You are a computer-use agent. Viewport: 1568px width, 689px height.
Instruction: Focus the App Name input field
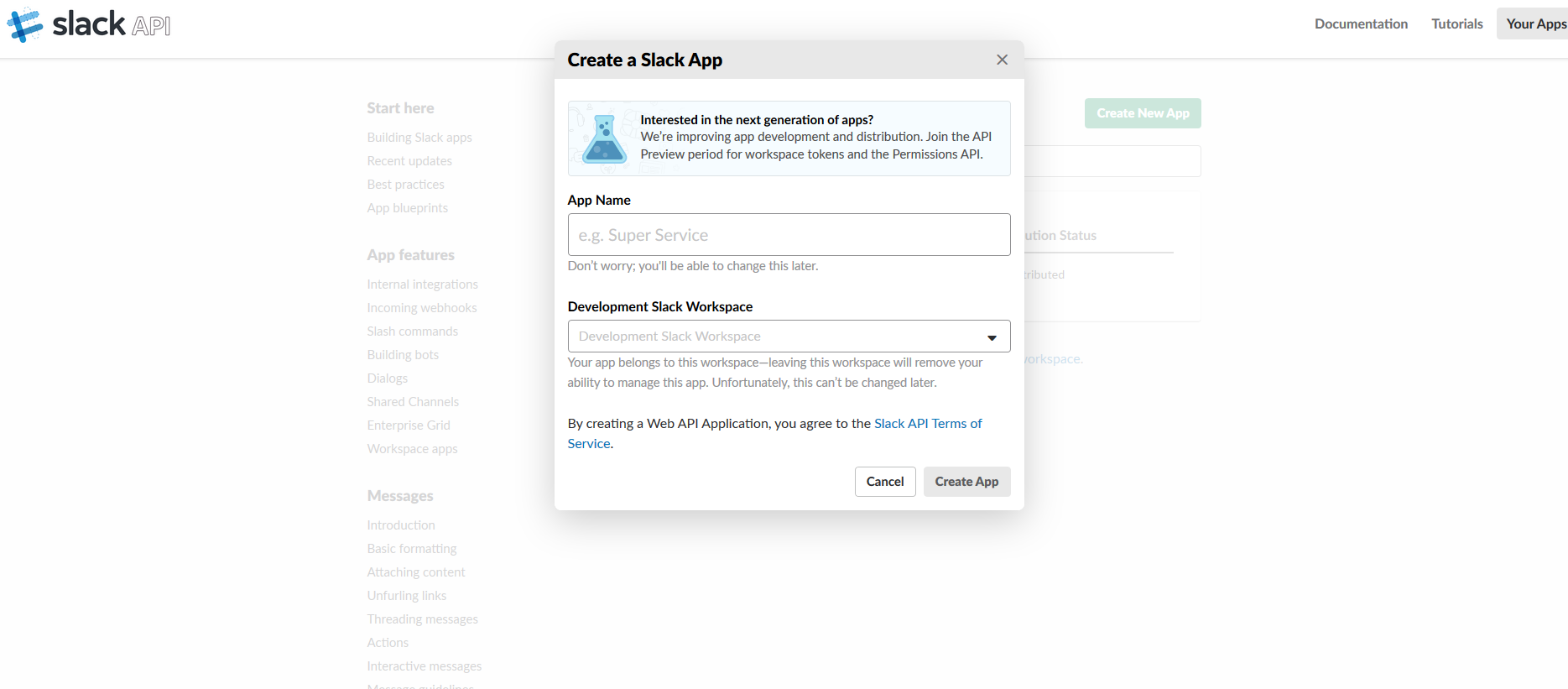coord(789,235)
